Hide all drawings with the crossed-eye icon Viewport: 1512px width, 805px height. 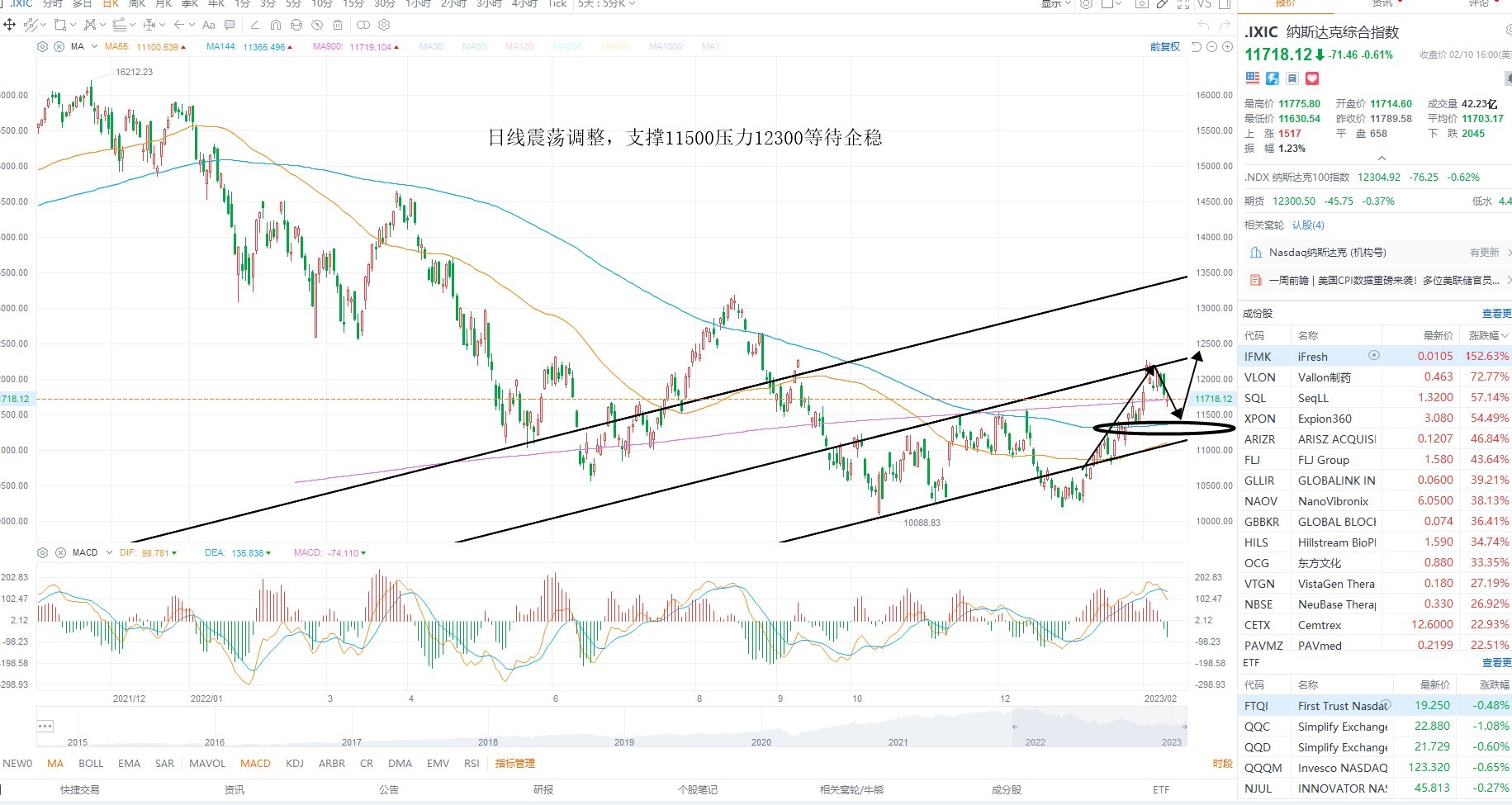317,25
